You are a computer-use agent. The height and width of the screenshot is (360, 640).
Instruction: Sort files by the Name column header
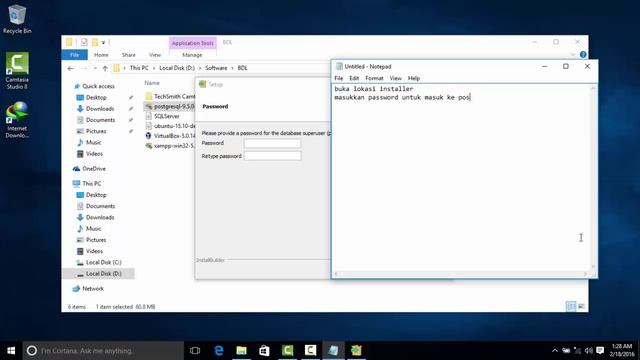[152, 83]
